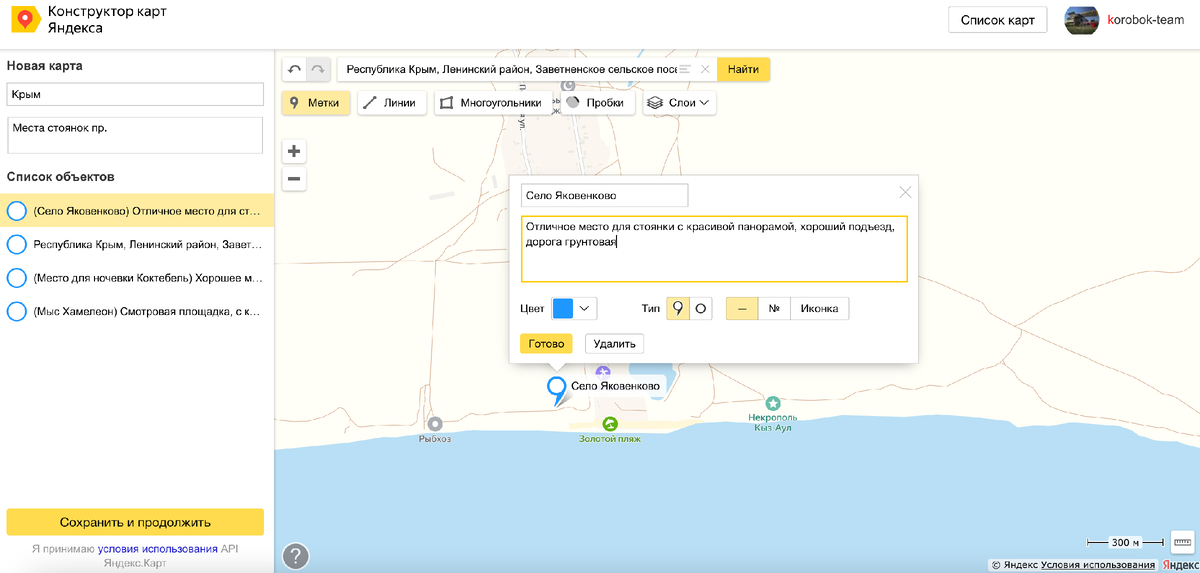Close the placemark editing balloon
Viewport: 1200px width, 573px height.
pos(906,192)
